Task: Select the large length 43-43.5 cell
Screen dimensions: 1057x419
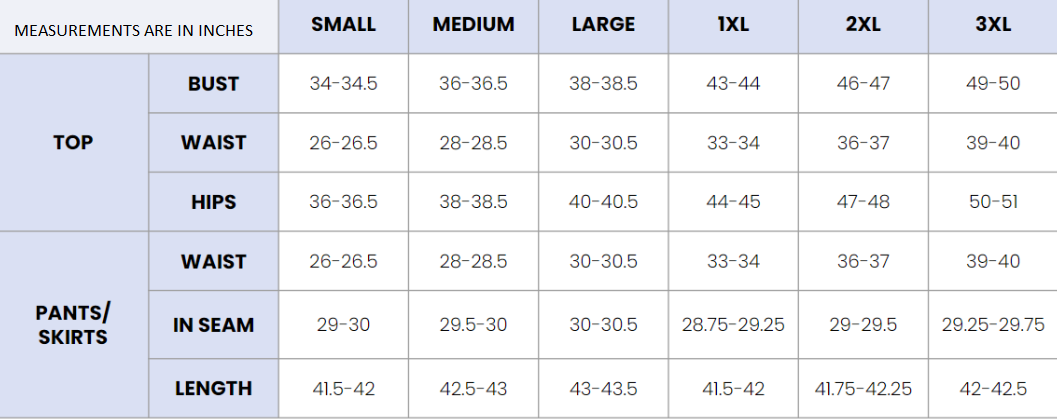Action: 603,388
